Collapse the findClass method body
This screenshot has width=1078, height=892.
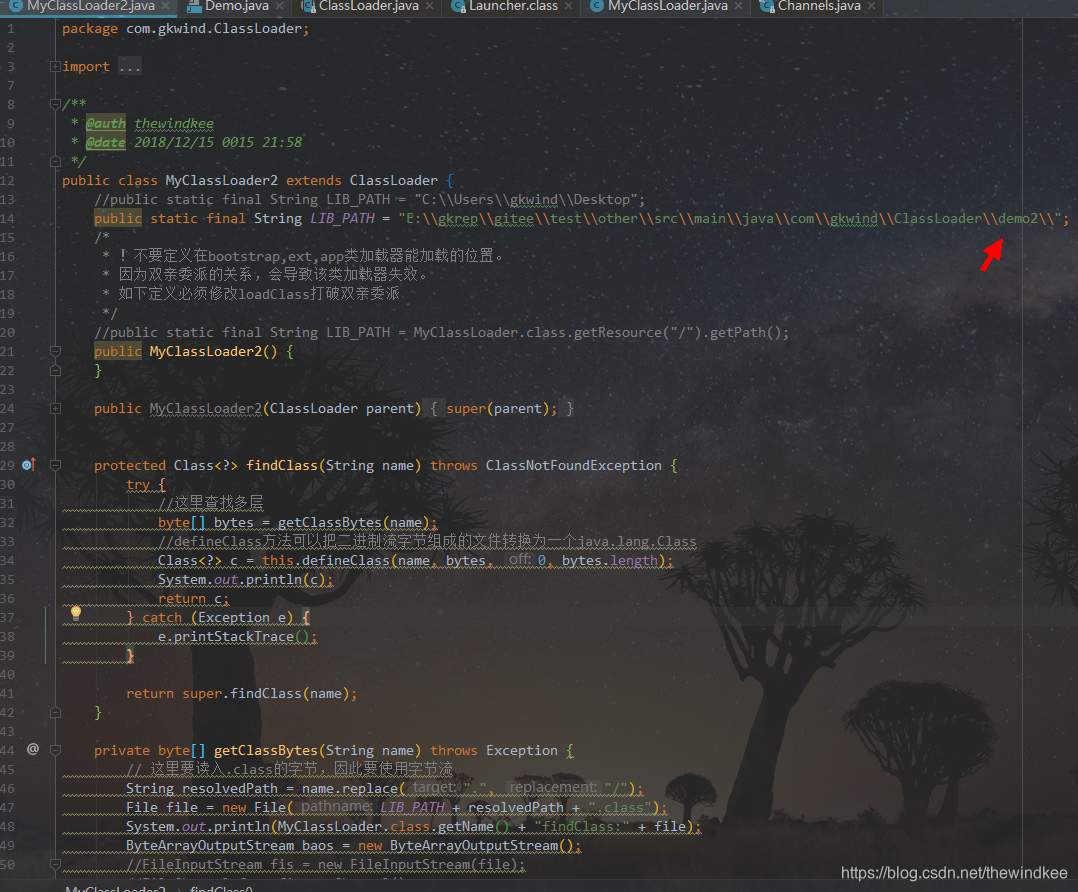click(x=55, y=466)
